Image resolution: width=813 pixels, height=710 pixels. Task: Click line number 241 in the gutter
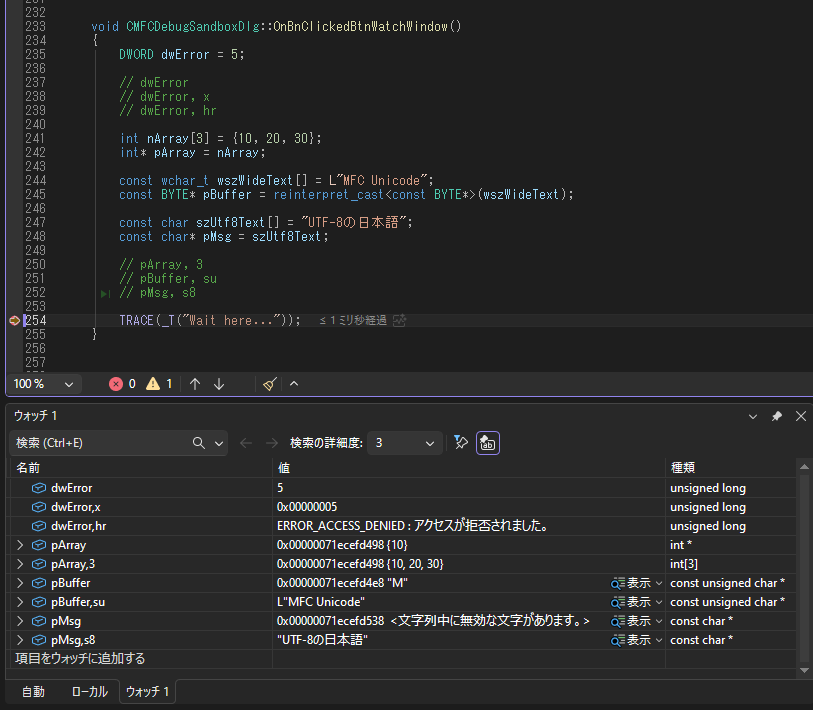coord(35,138)
